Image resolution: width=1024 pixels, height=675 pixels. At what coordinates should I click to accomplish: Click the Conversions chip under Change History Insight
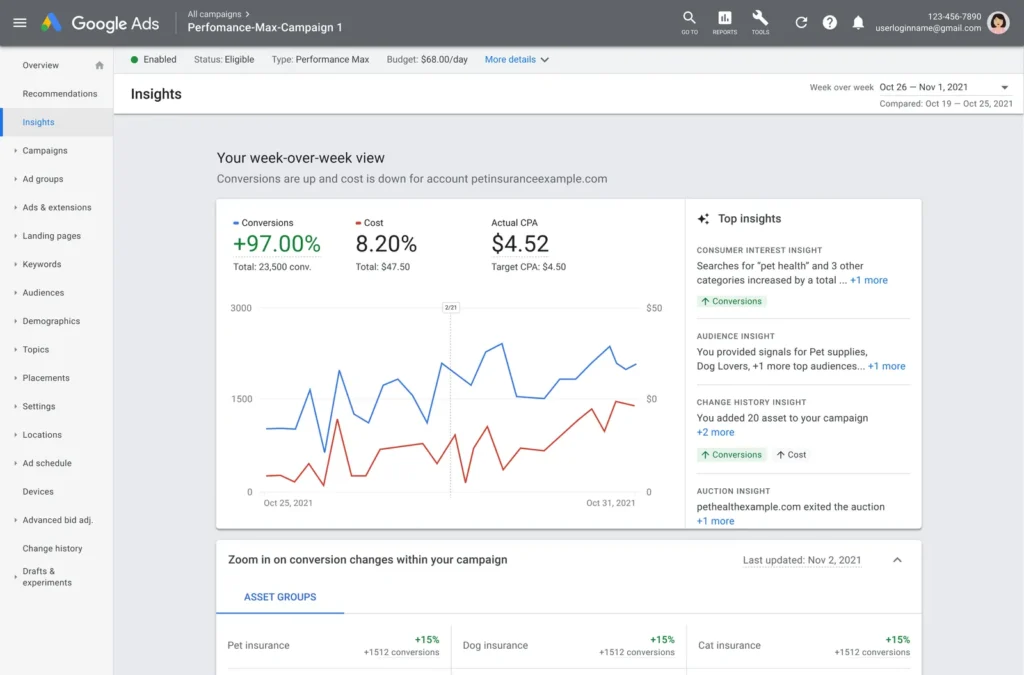731,454
